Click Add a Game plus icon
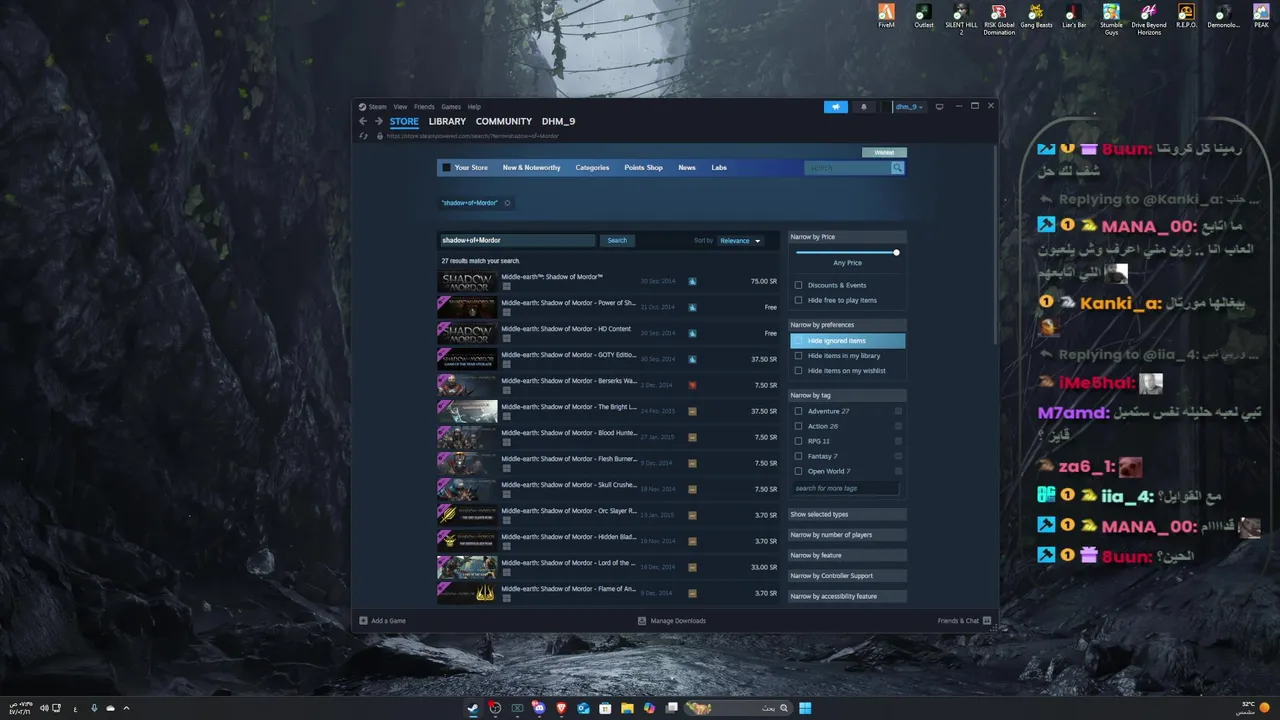Image resolution: width=1280 pixels, height=720 pixels. click(364, 621)
